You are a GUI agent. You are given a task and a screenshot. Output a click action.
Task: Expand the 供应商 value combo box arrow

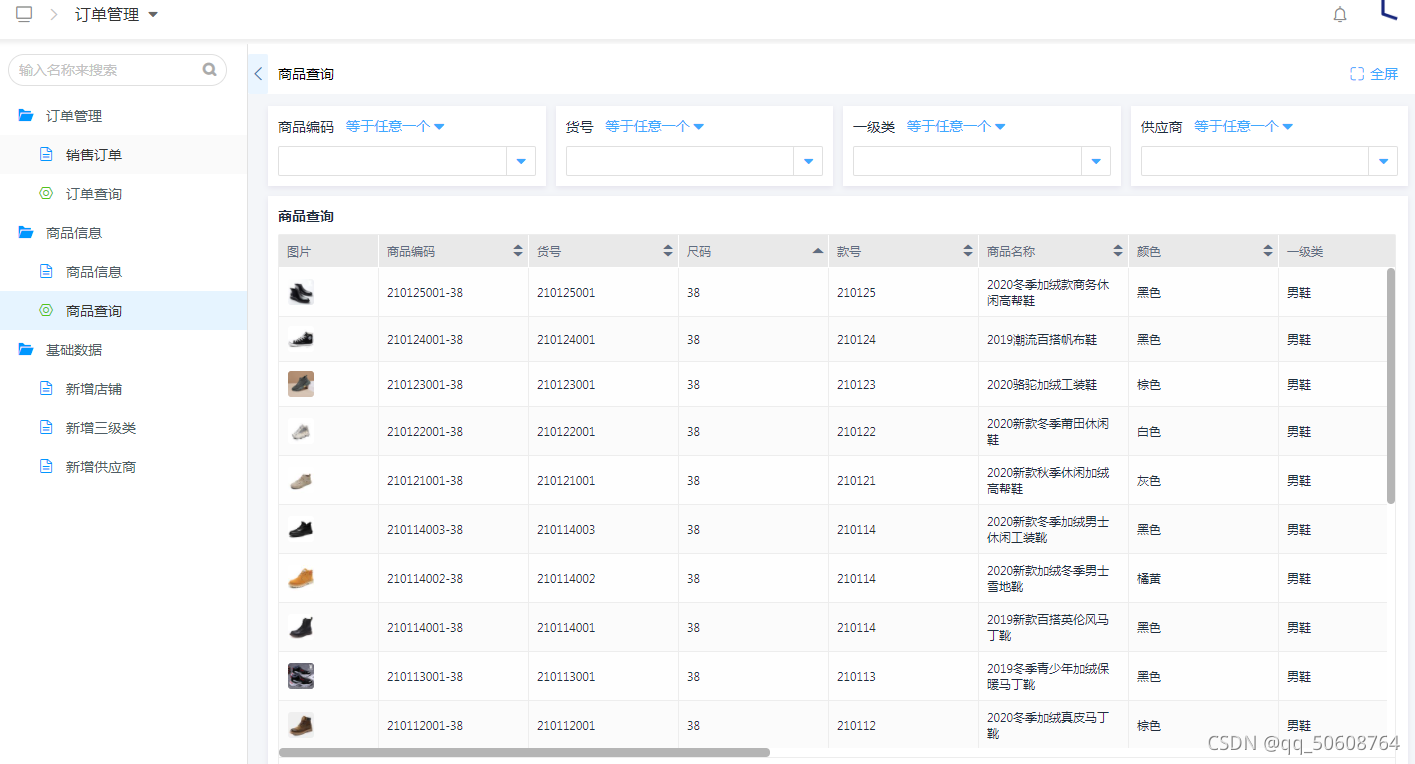(x=1383, y=161)
